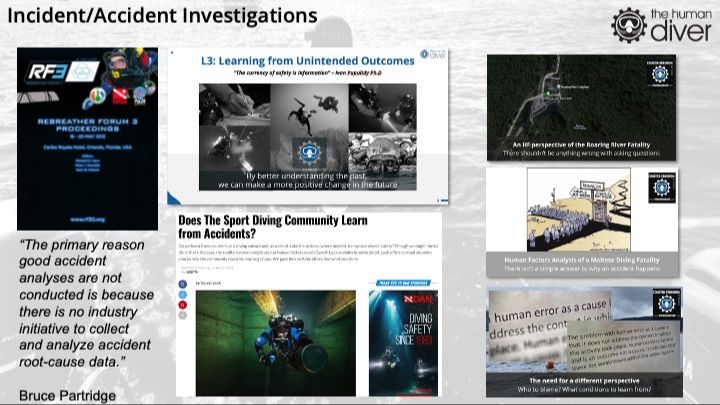The image size is (720, 405).
Task: Click the badge icon on the Roaring River card
Action: 660,73
